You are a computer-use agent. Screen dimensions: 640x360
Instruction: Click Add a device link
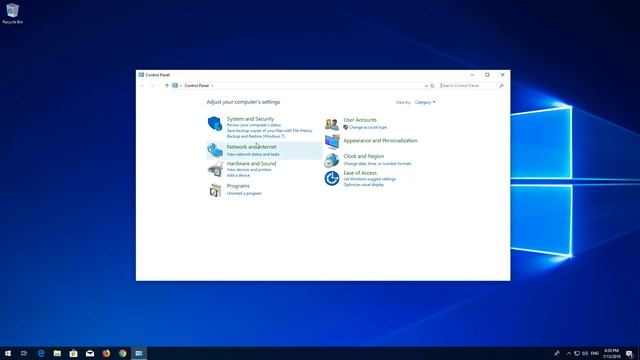(x=238, y=176)
